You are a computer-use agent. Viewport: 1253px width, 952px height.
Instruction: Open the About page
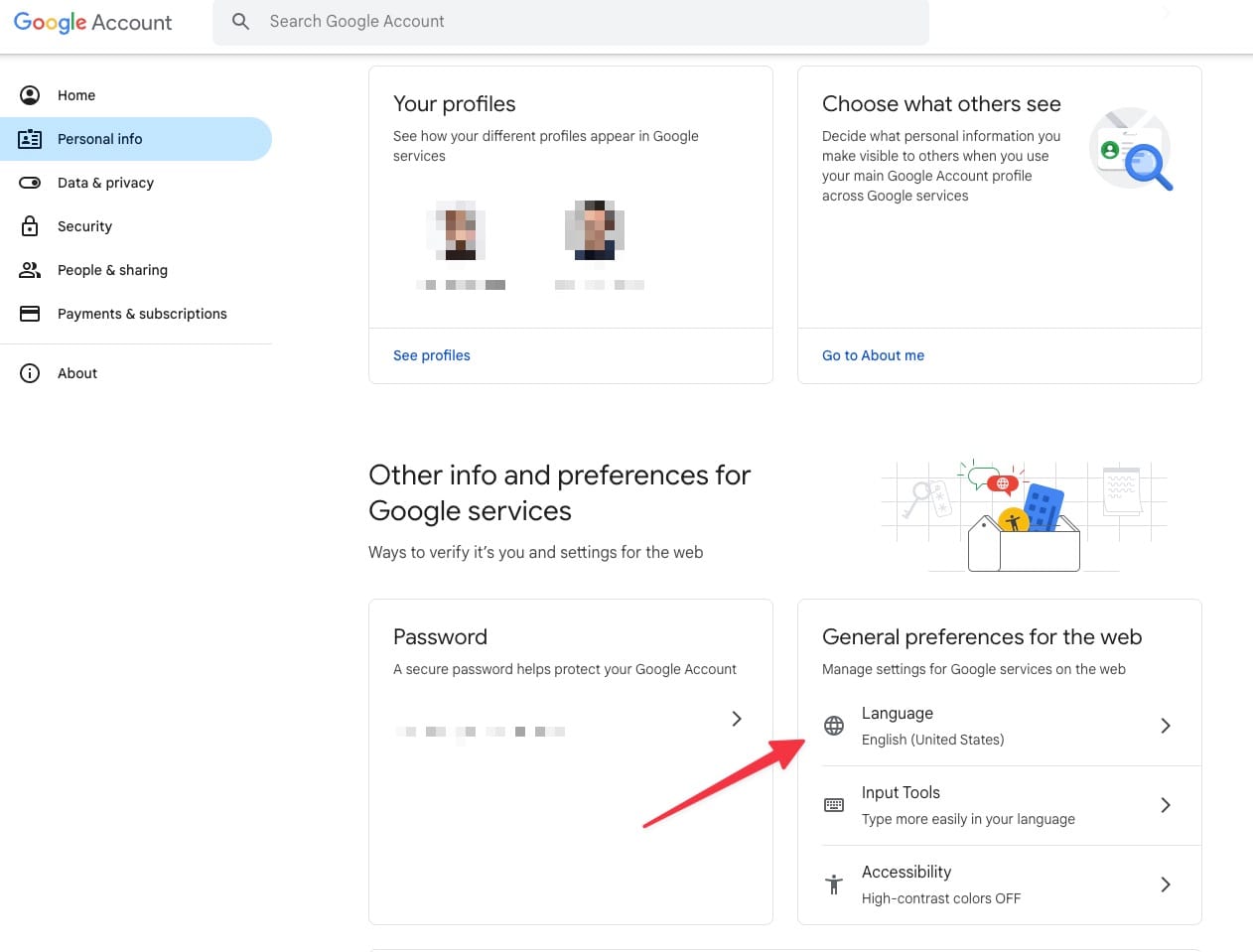pyautogui.click(x=136, y=373)
